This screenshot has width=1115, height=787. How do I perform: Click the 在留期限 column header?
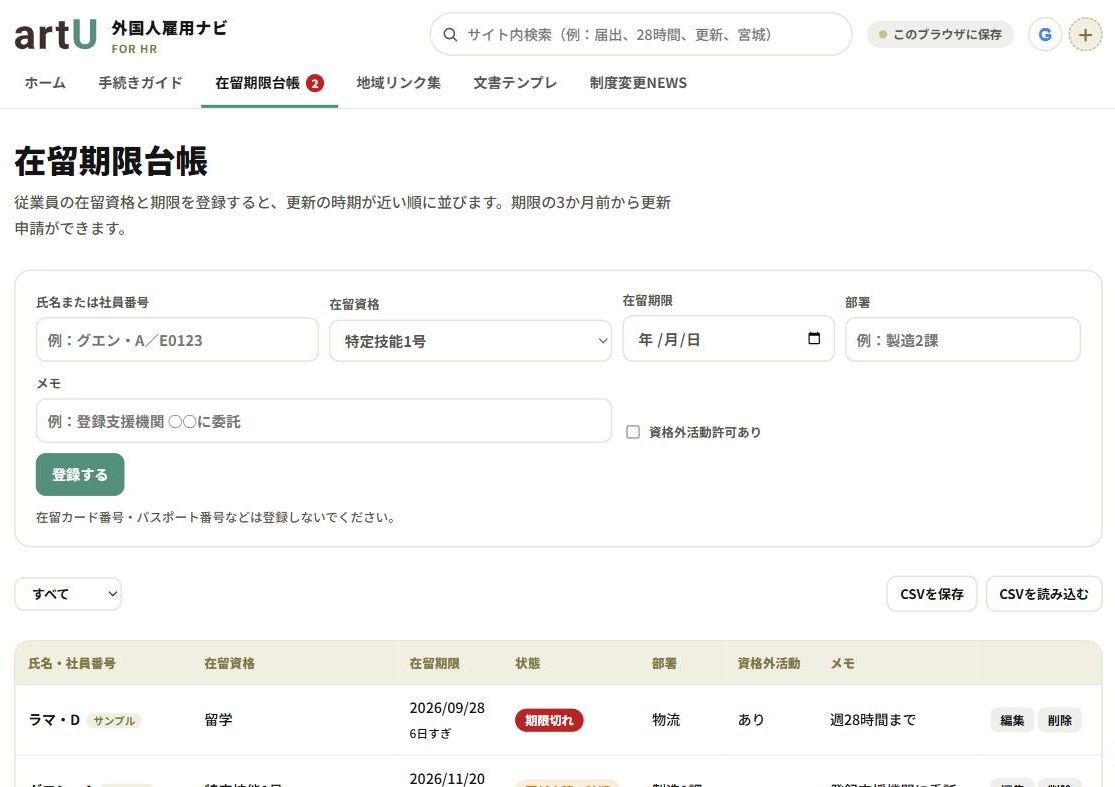434,663
